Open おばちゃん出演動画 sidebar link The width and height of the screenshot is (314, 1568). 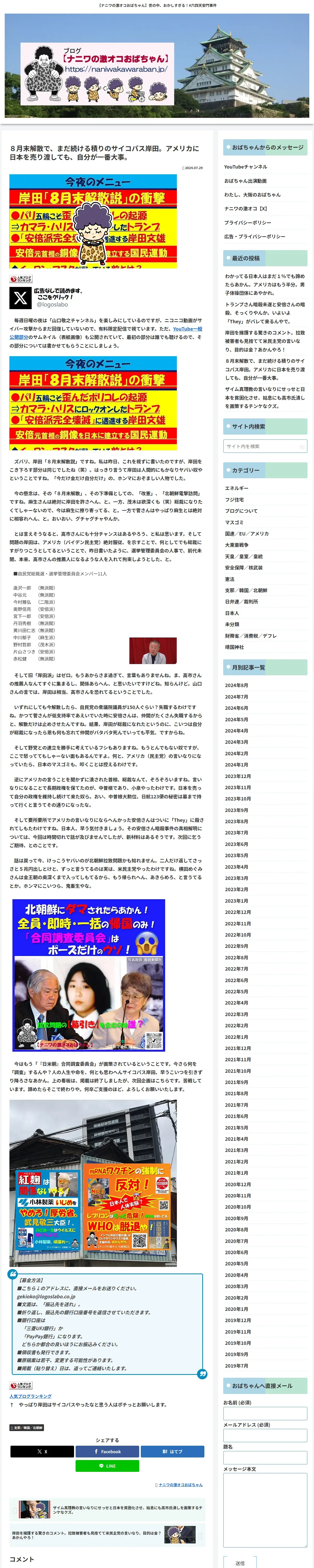tap(245, 181)
